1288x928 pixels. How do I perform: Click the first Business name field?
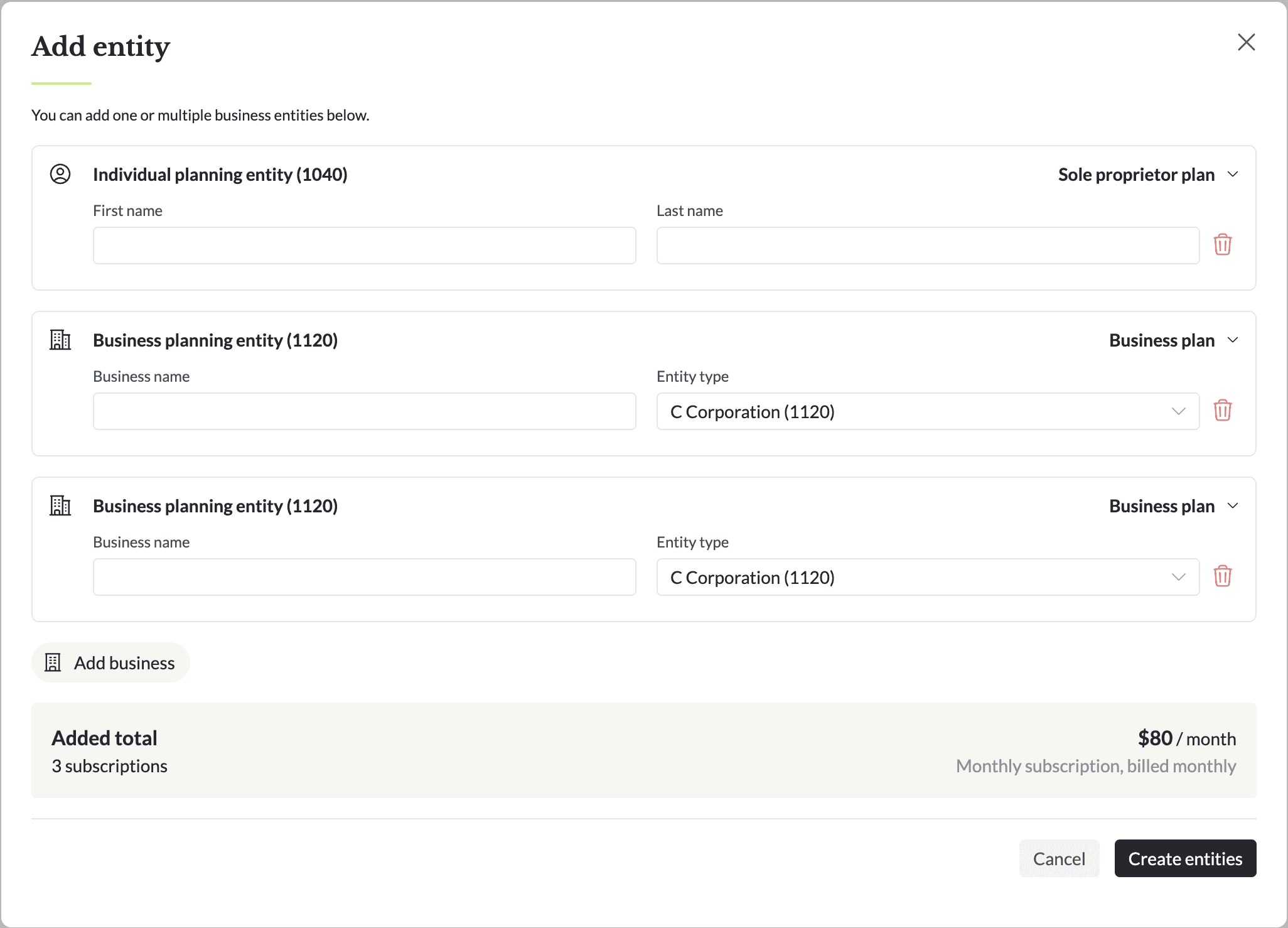(364, 411)
